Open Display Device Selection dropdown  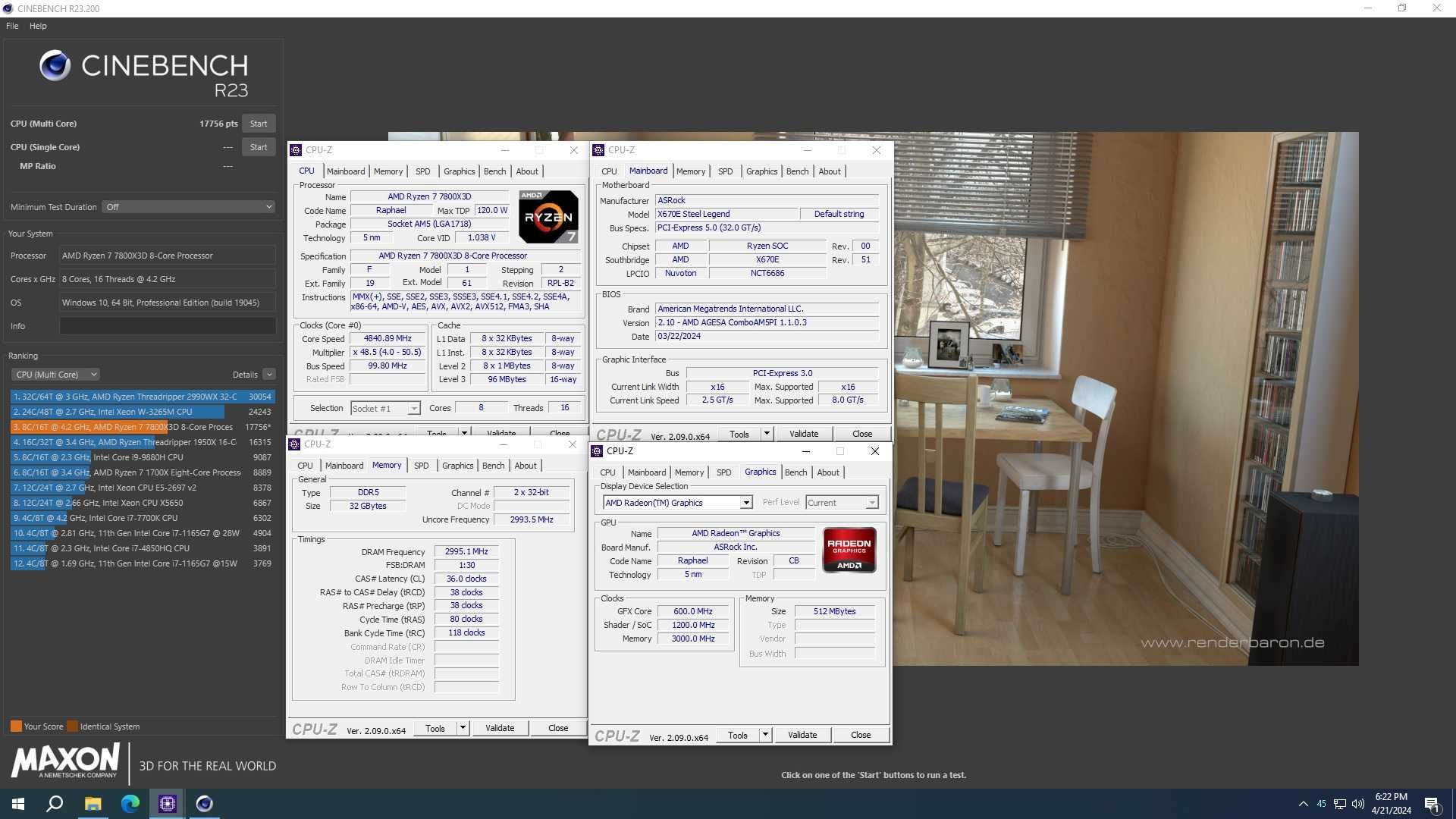(677, 503)
